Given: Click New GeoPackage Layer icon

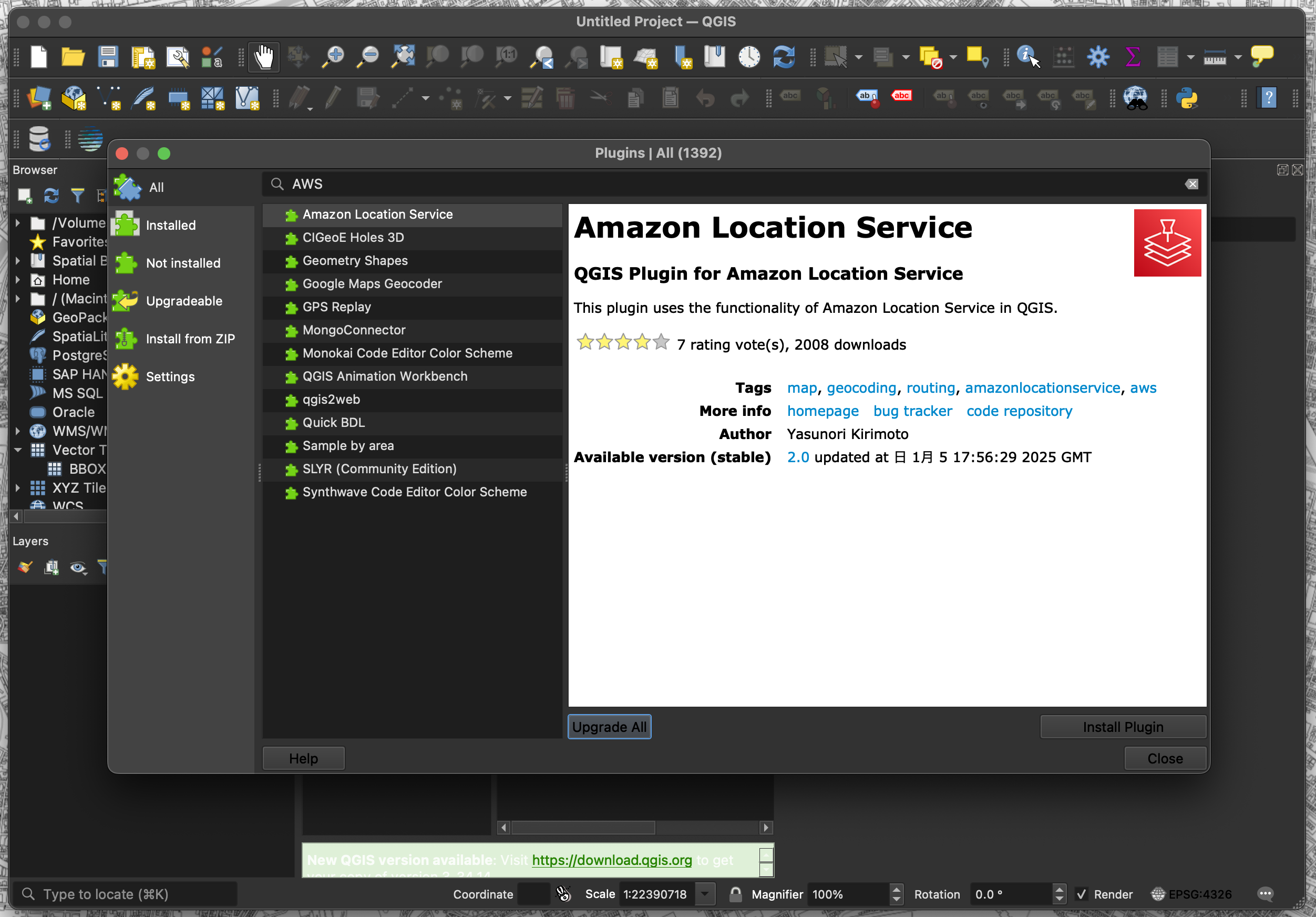Looking at the screenshot, I should (74, 98).
